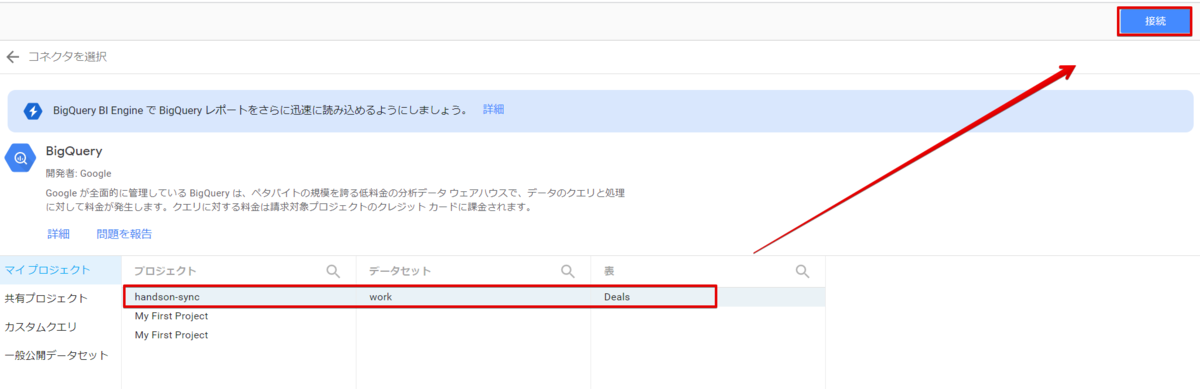This screenshot has width=1200, height=389.
Task: Search projects with プロジェクト magnifier icon
Action: click(x=333, y=271)
